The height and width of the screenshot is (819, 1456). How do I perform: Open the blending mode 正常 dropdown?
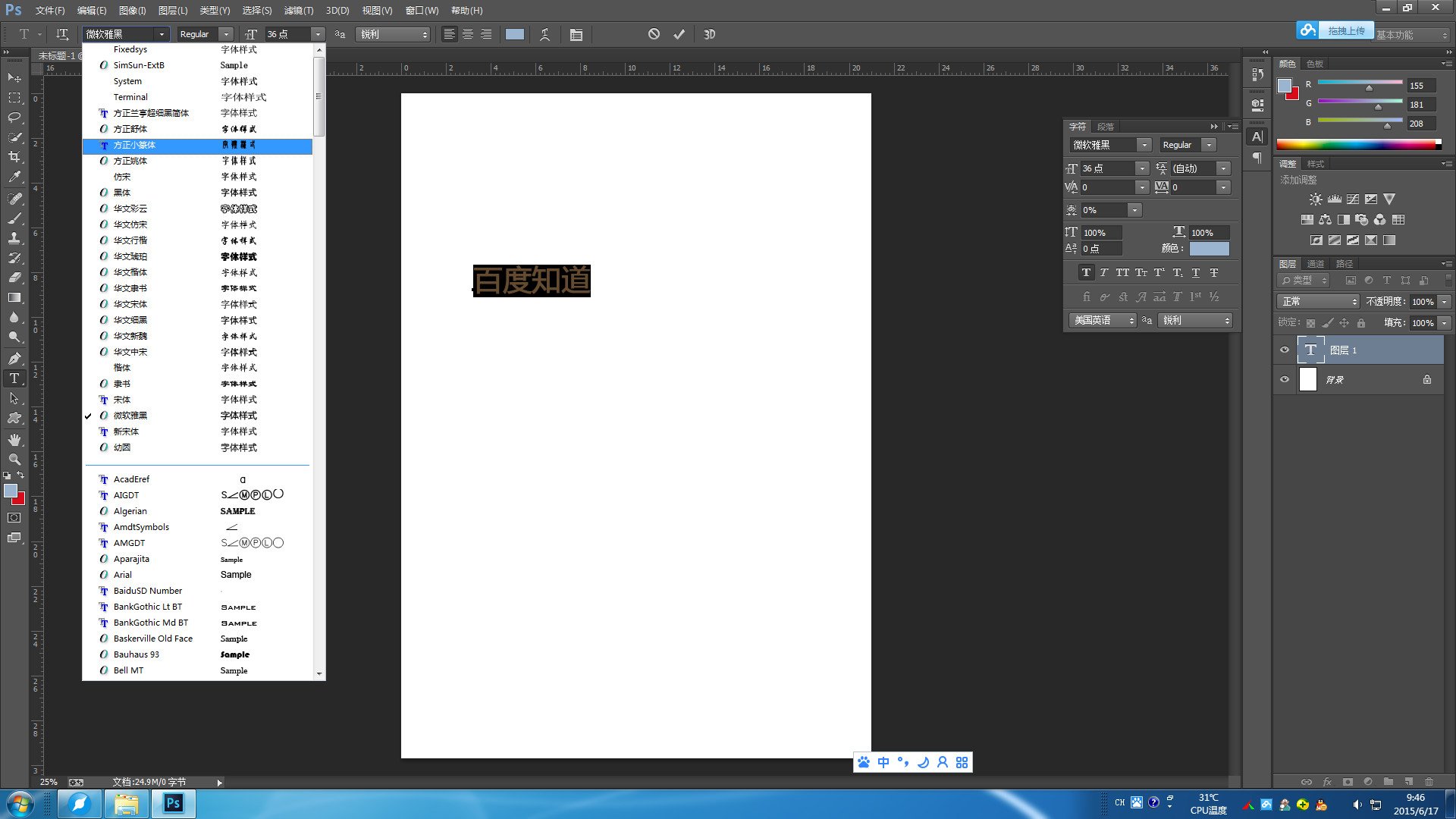point(1318,301)
